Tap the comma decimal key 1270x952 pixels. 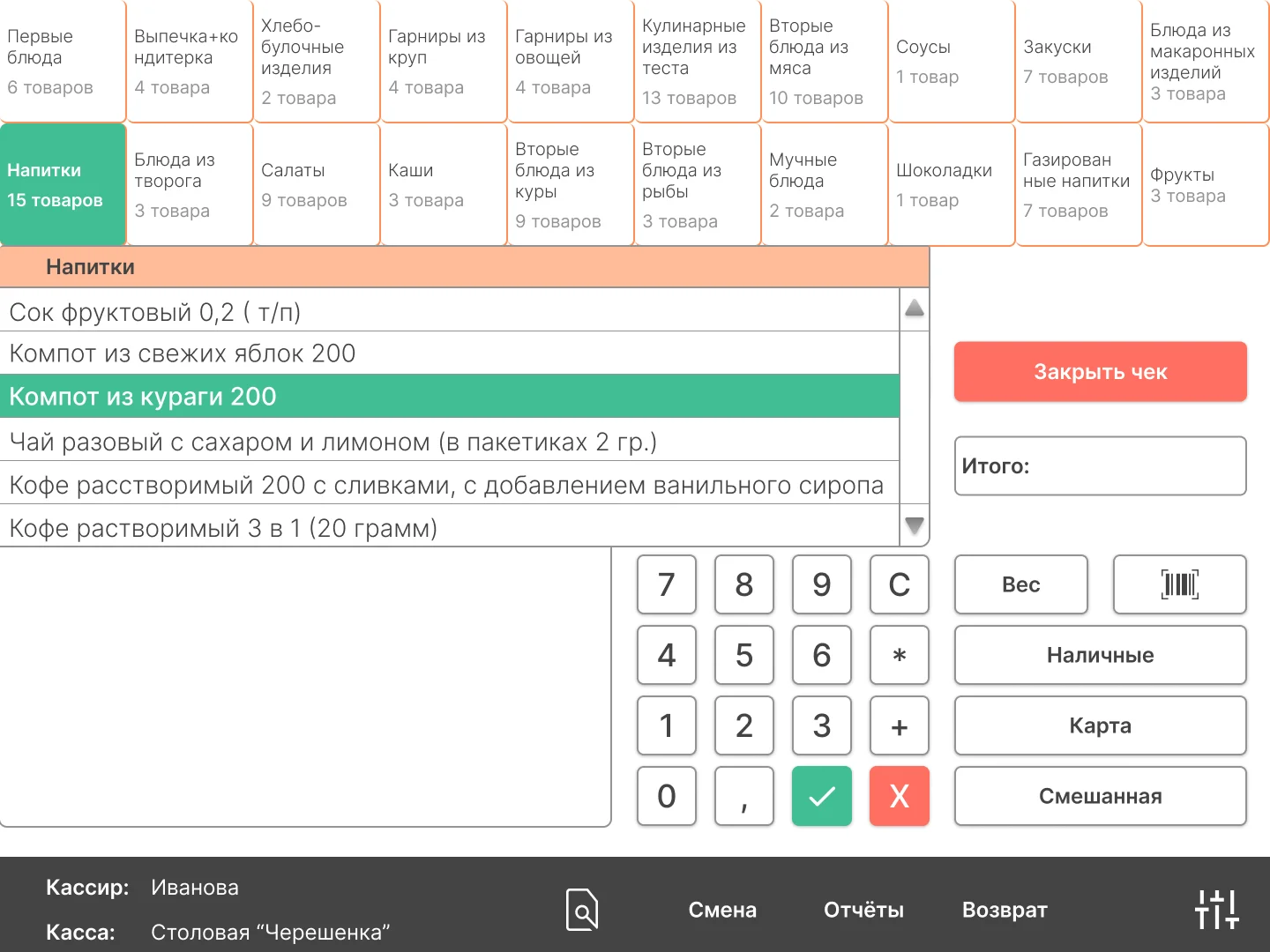(x=744, y=796)
